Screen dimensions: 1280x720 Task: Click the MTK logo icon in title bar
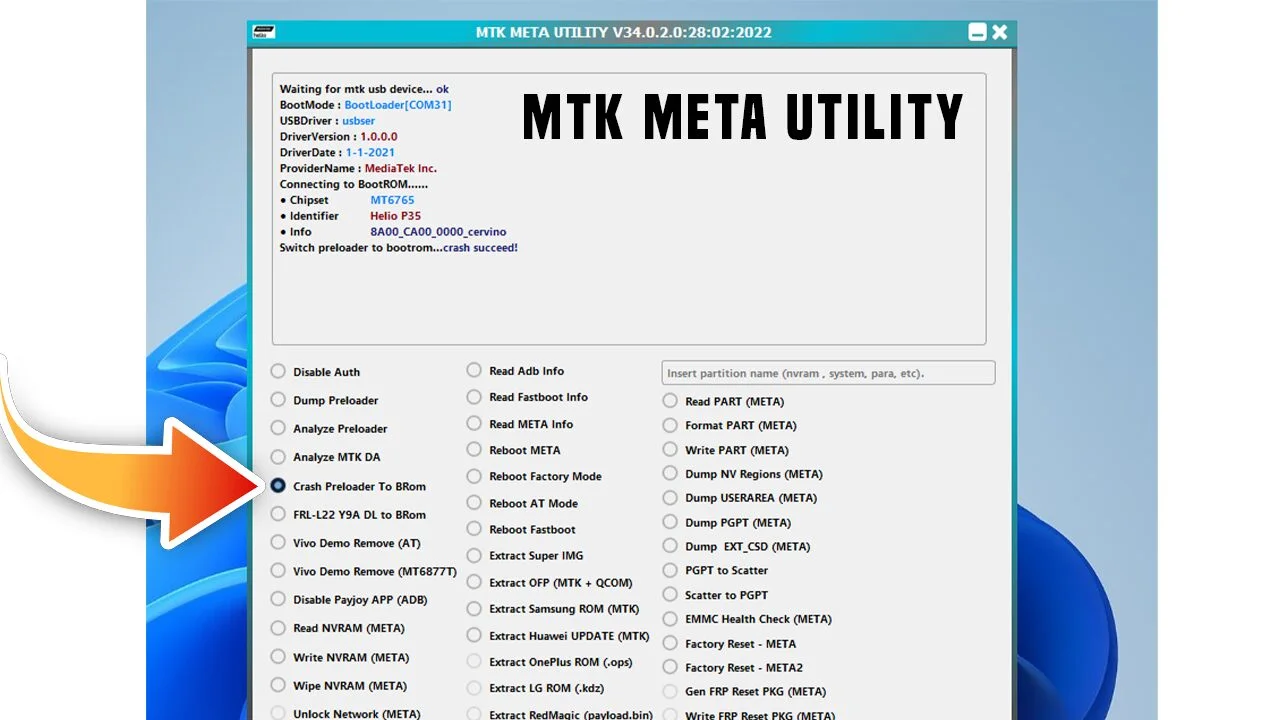[x=263, y=31]
